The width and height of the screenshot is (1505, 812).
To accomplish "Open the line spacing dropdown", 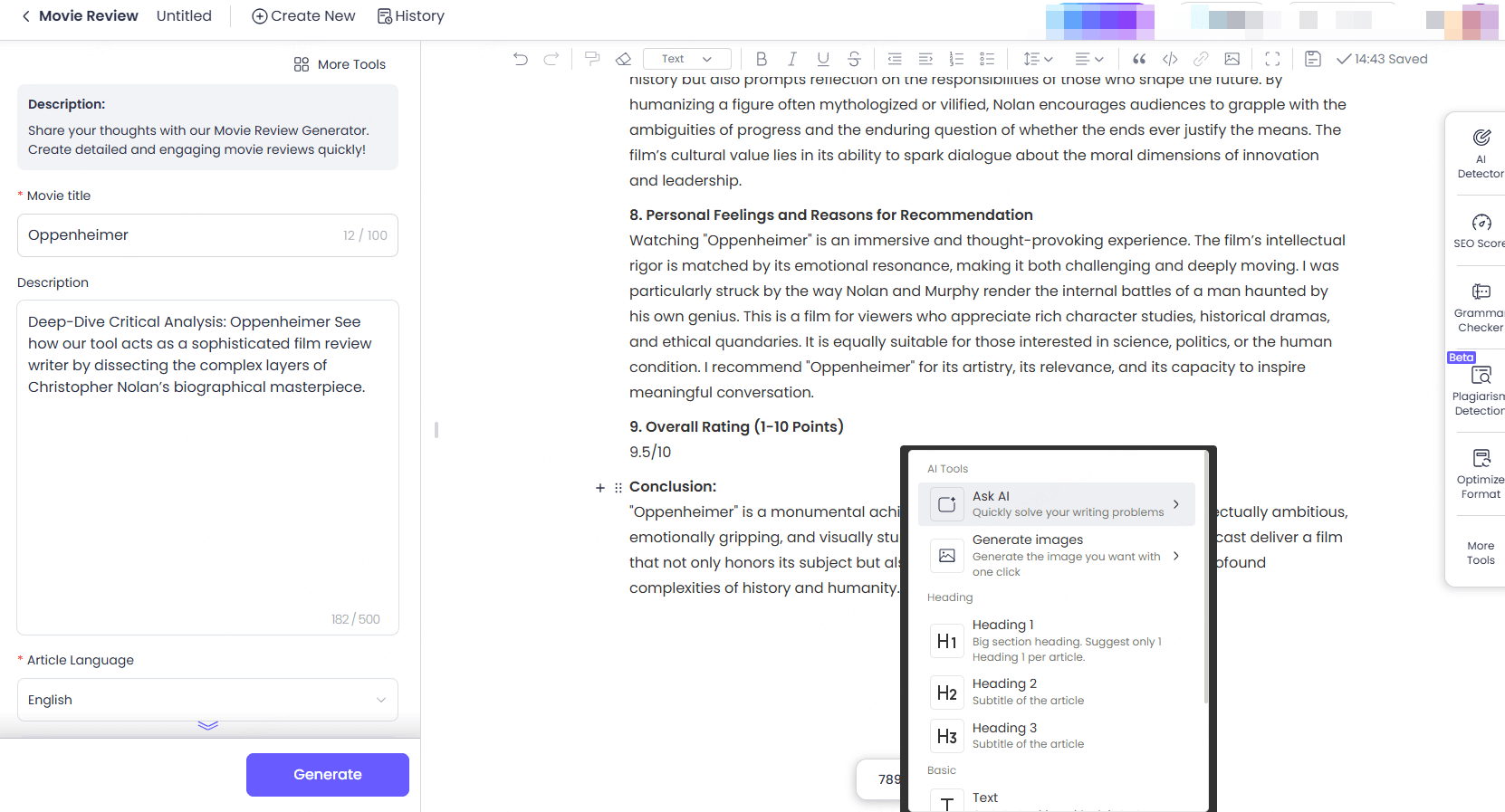I will [1038, 59].
